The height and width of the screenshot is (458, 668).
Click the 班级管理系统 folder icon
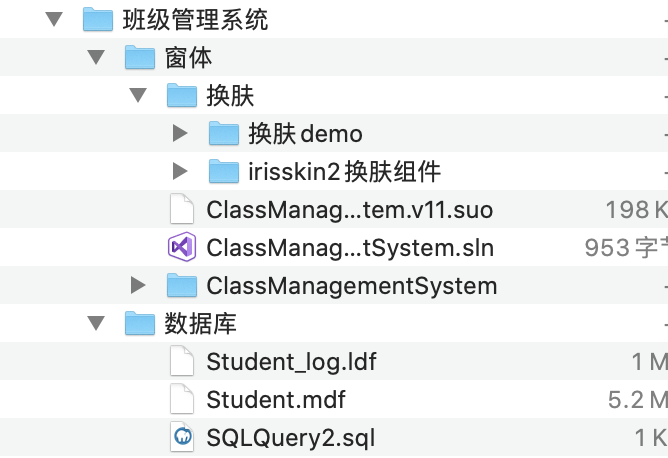(98, 20)
